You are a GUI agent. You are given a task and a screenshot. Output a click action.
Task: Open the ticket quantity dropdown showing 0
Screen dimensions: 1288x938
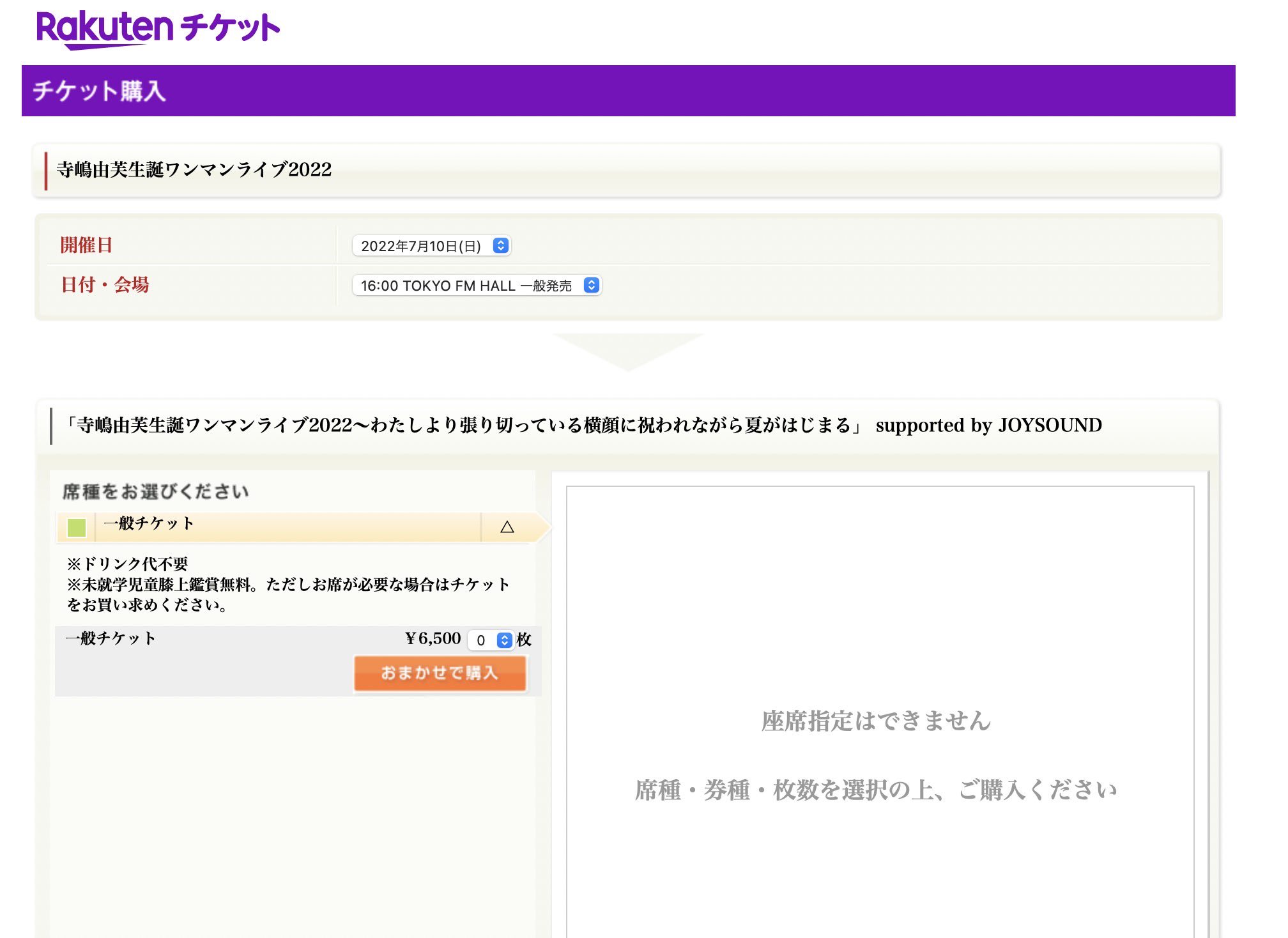tap(482, 640)
